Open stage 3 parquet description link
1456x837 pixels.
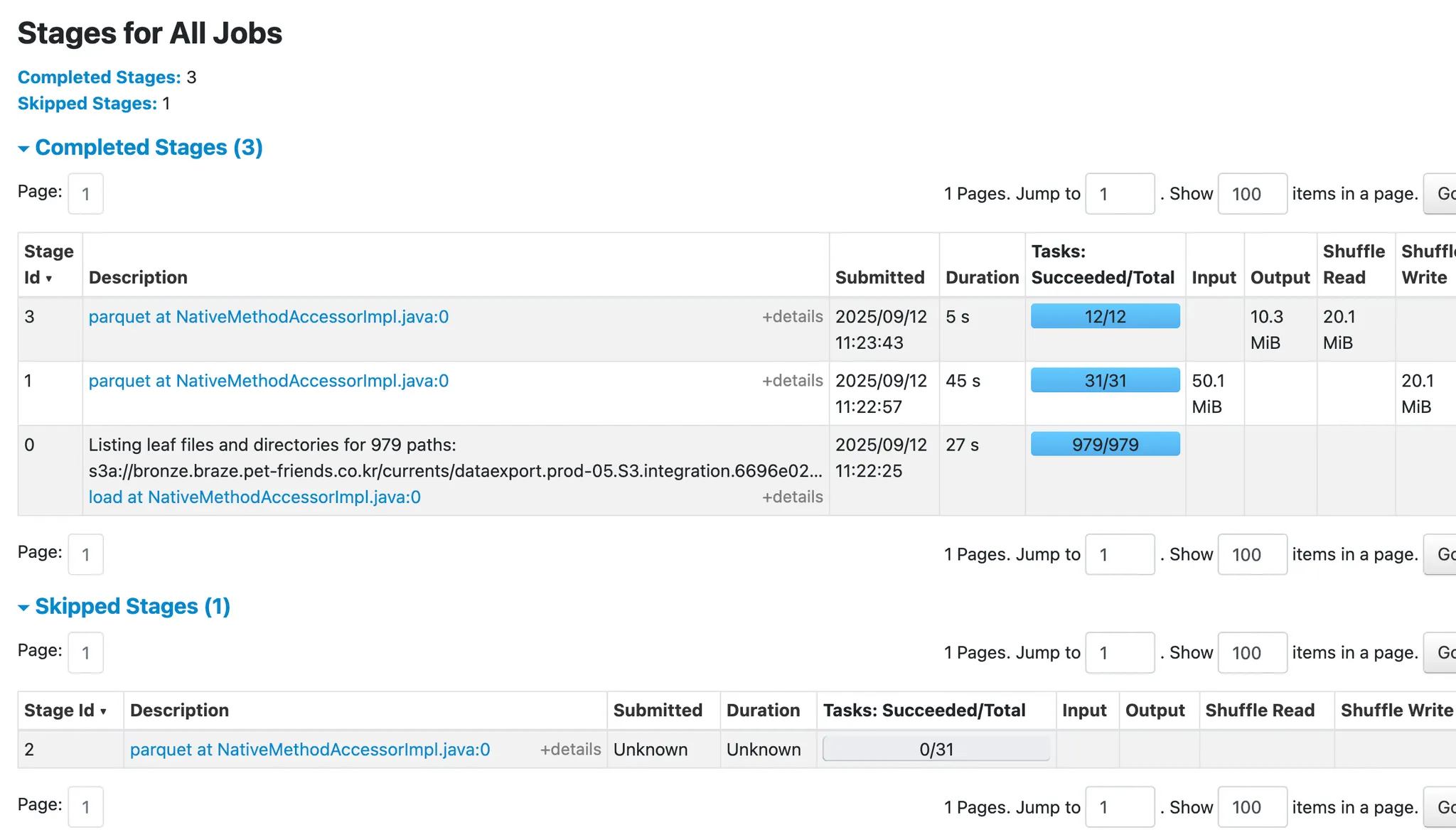(x=268, y=317)
